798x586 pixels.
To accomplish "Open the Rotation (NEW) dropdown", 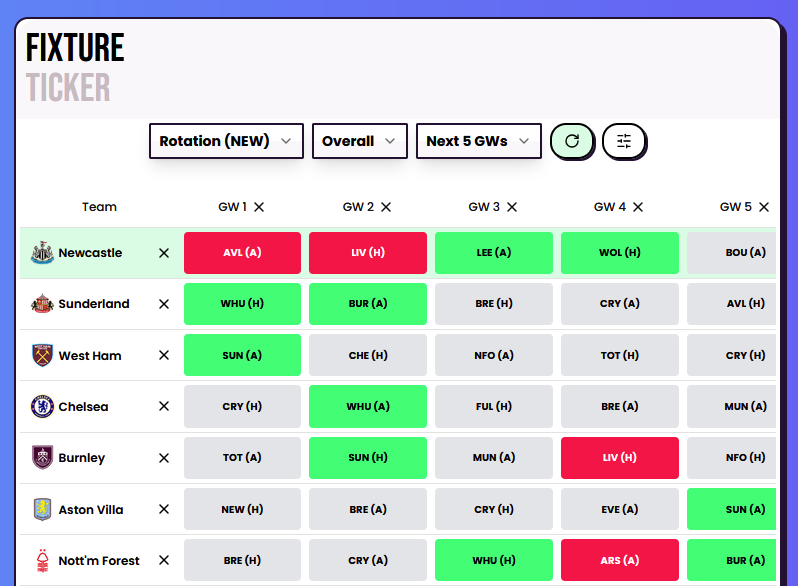I will click(226, 141).
